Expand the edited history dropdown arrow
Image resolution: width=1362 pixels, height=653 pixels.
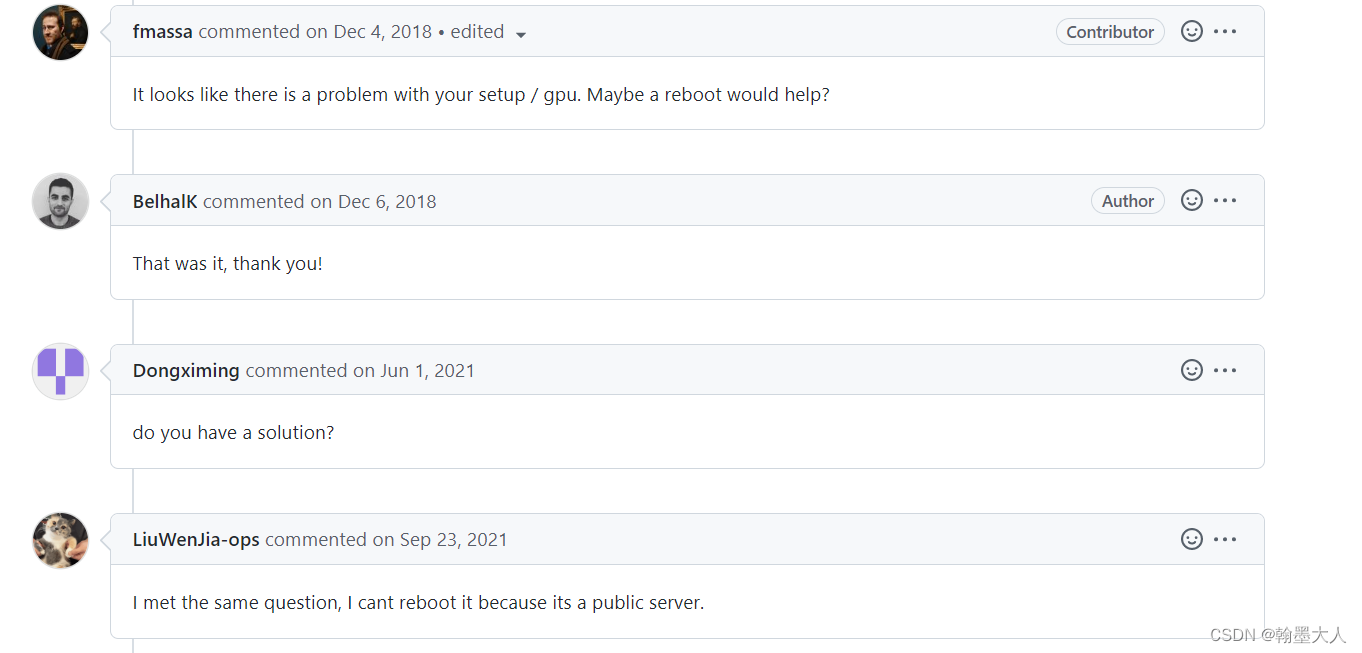pos(520,34)
